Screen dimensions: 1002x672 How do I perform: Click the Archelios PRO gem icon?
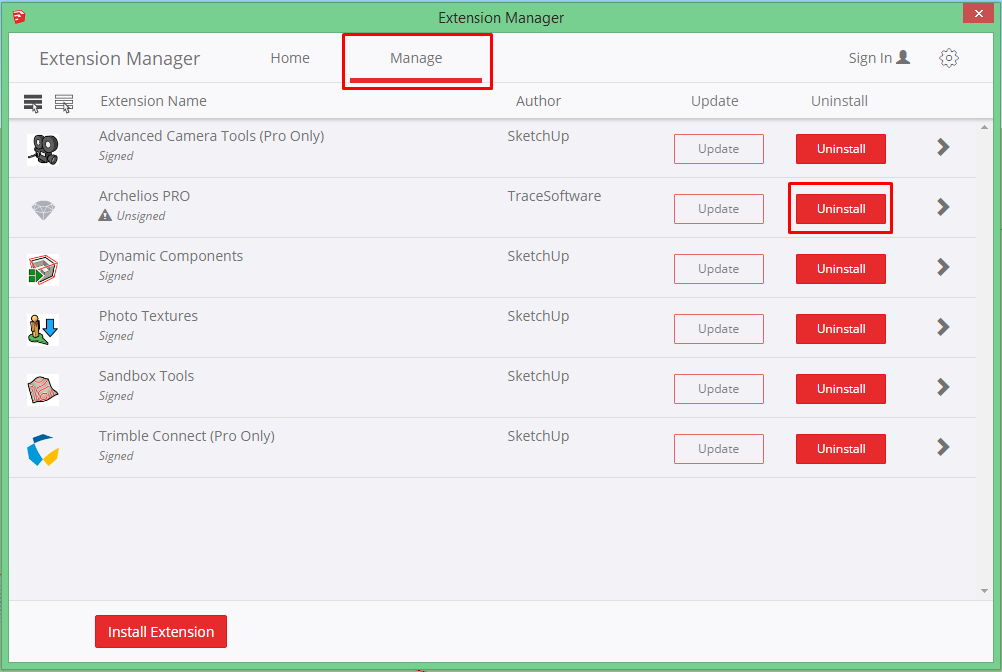pyautogui.click(x=43, y=210)
